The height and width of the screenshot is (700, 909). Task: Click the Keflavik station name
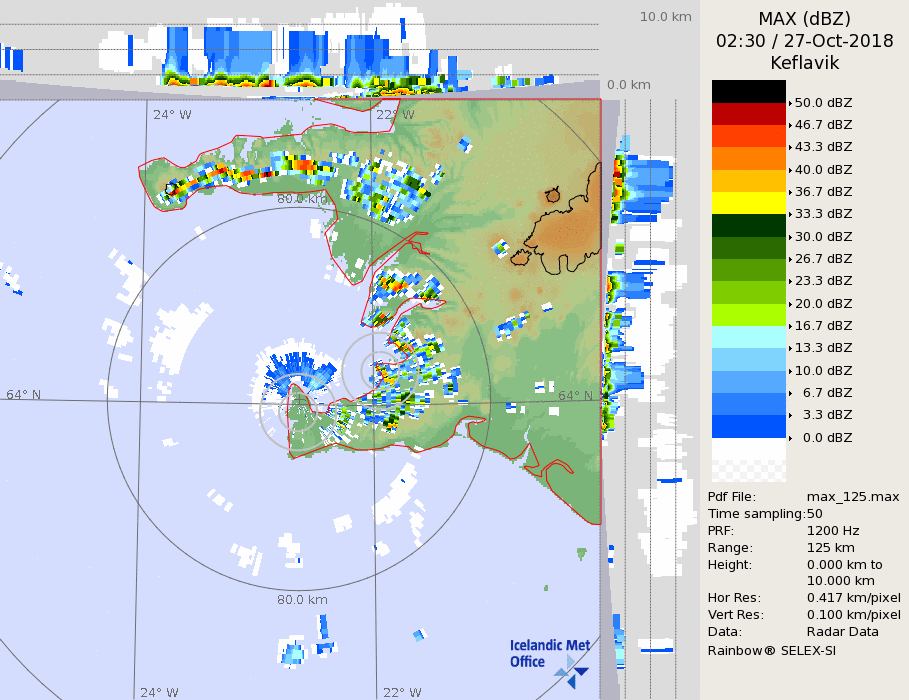804,63
